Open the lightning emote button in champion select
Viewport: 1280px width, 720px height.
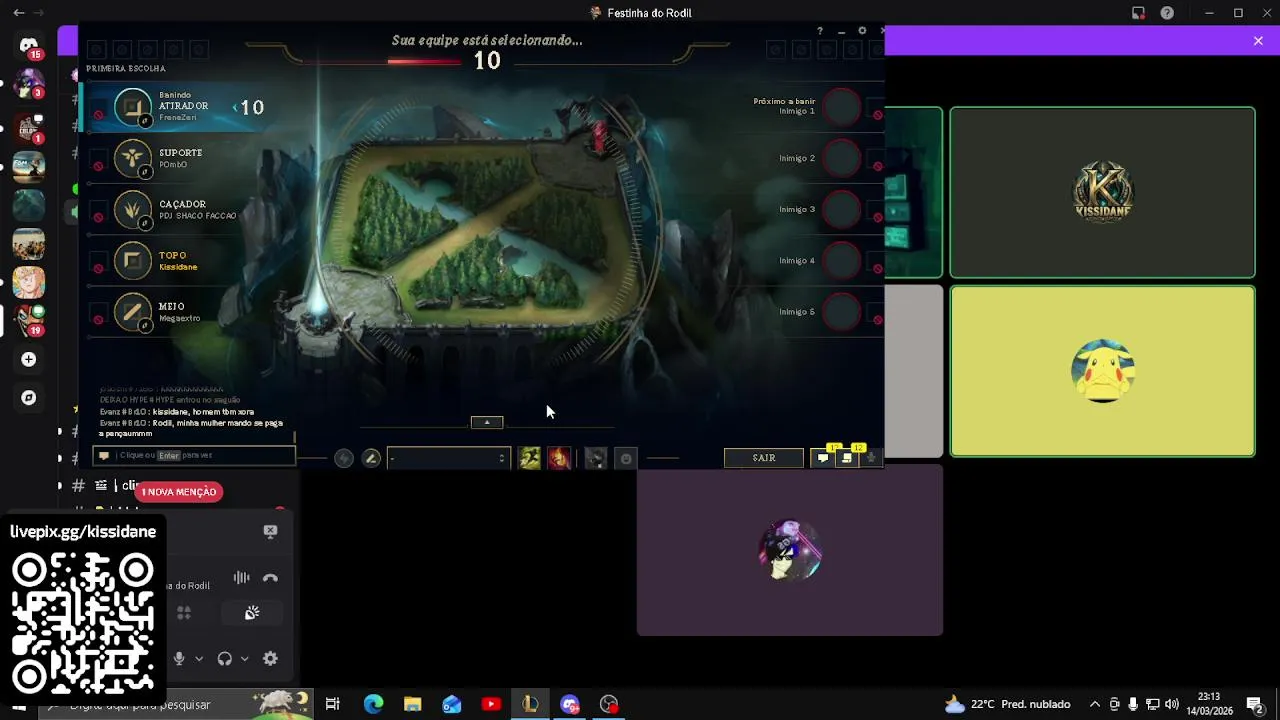pyautogui.click(x=344, y=458)
